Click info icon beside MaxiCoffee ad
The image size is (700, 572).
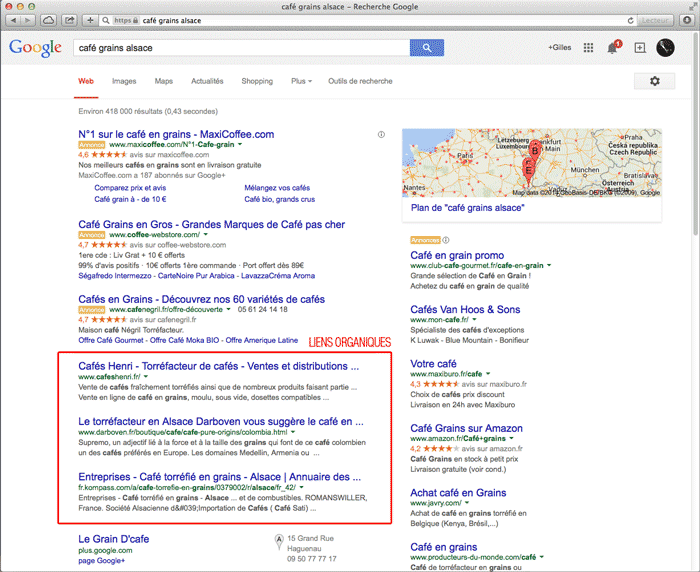coord(381,134)
